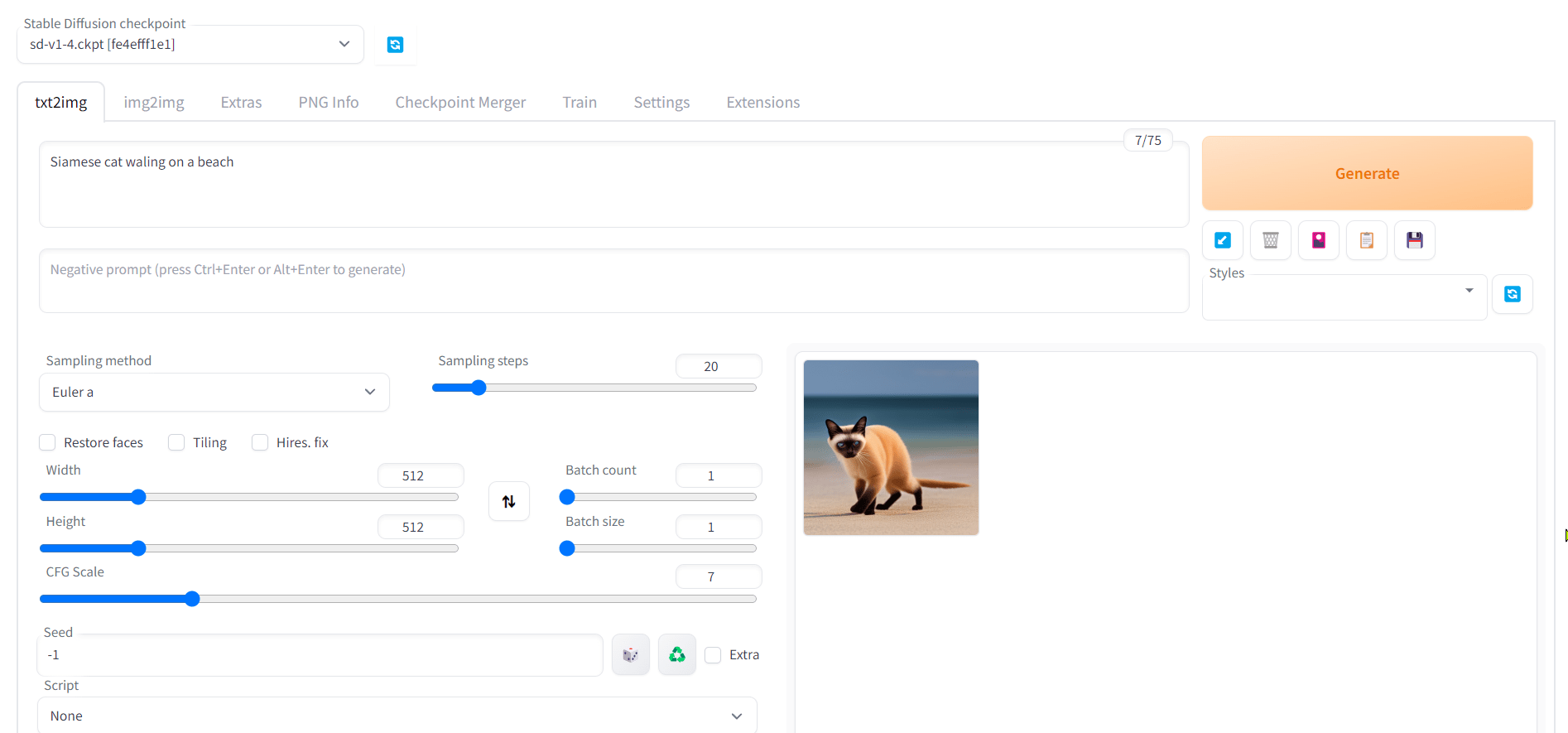Click the 7/75 token counter
The height and width of the screenshot is (733, 1568).
click(1147, 140)
